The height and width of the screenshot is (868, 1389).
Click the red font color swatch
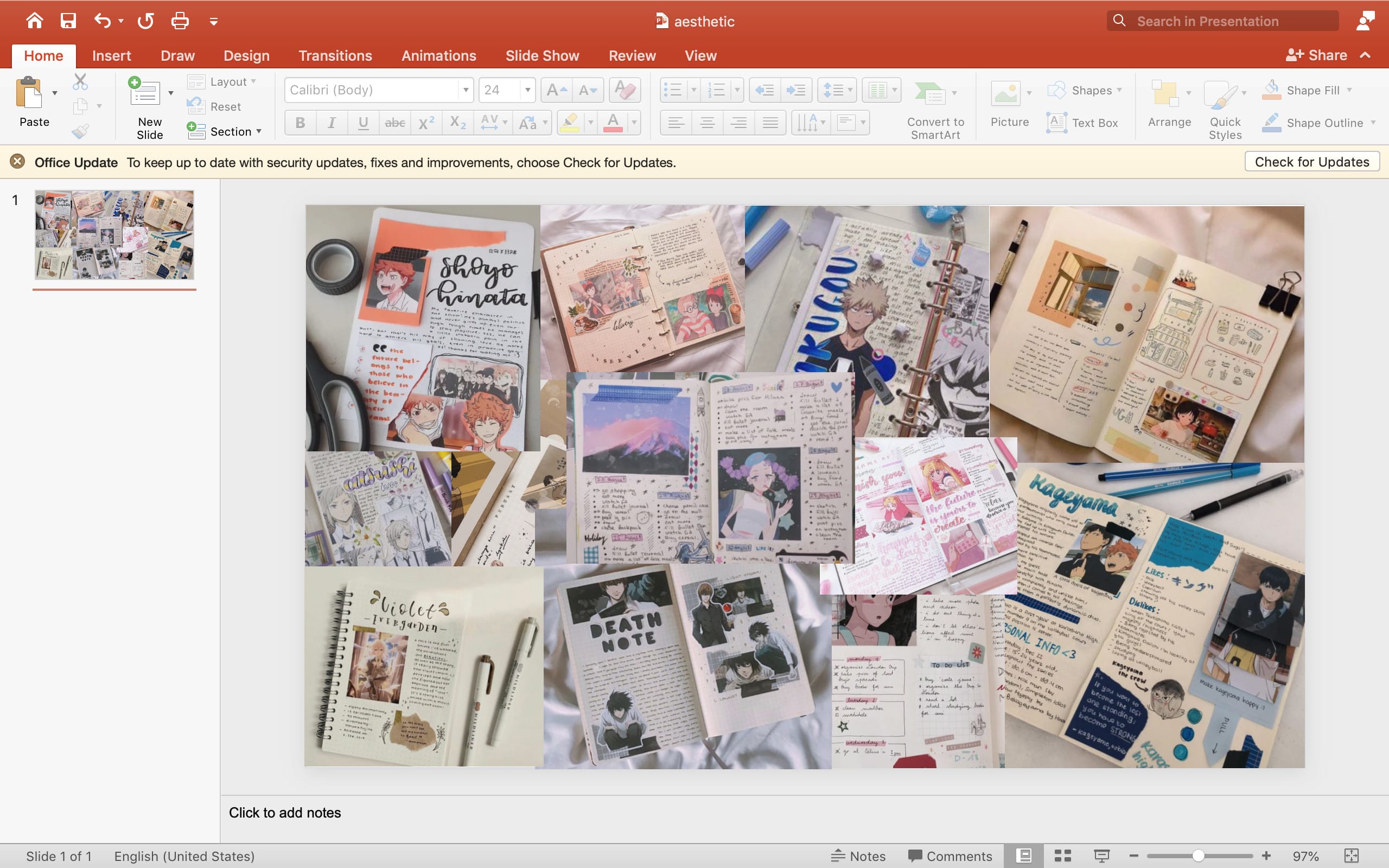tap(613, 123)
